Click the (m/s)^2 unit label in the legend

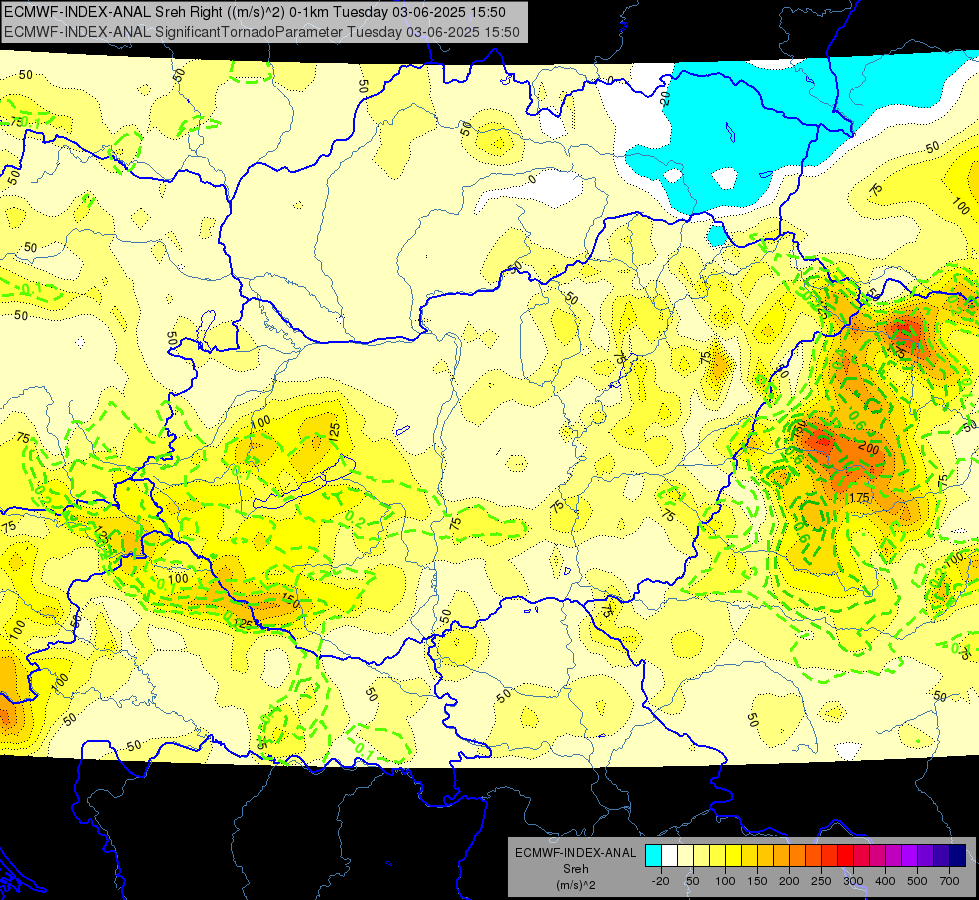[576, 885]
